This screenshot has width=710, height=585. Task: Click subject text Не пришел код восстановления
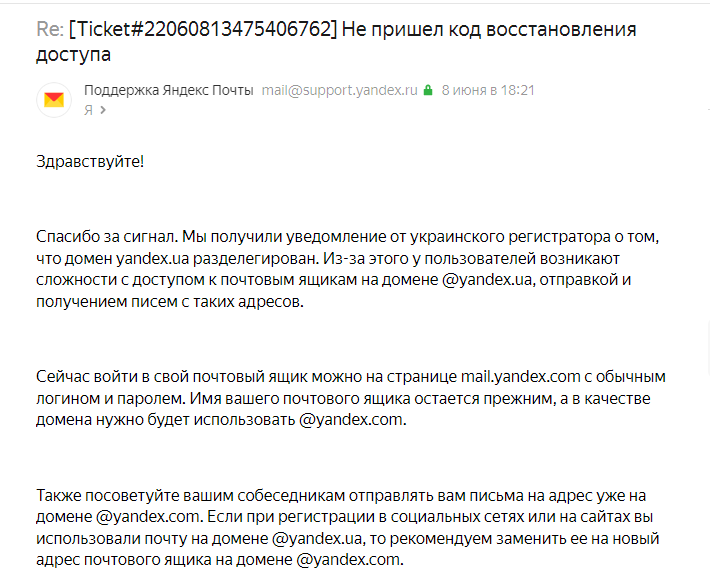tap(489, 29)
